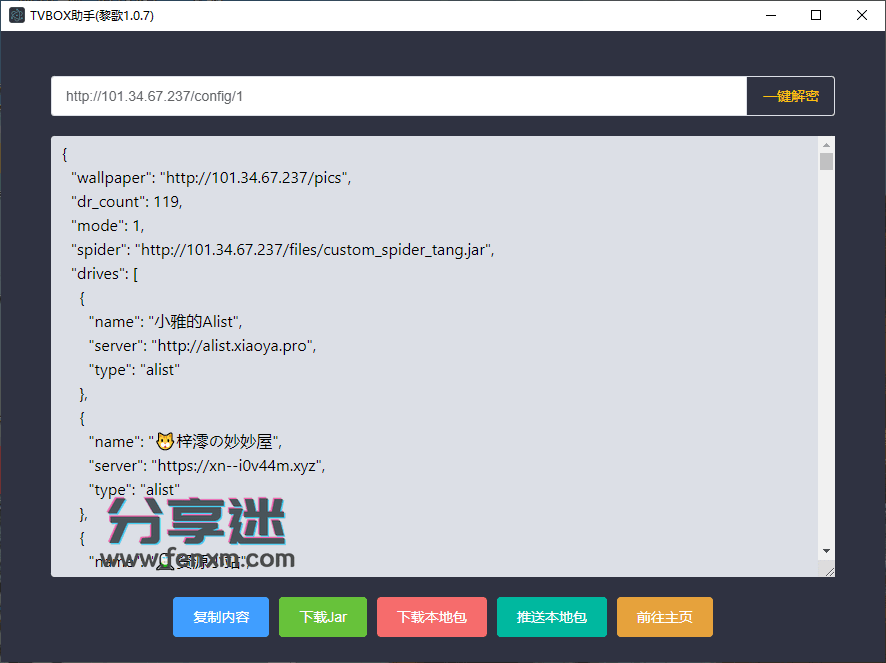Click the xn--i0v44m.xyz server link
This screenshot has width=886, height=663.
(x=239, y=465)
